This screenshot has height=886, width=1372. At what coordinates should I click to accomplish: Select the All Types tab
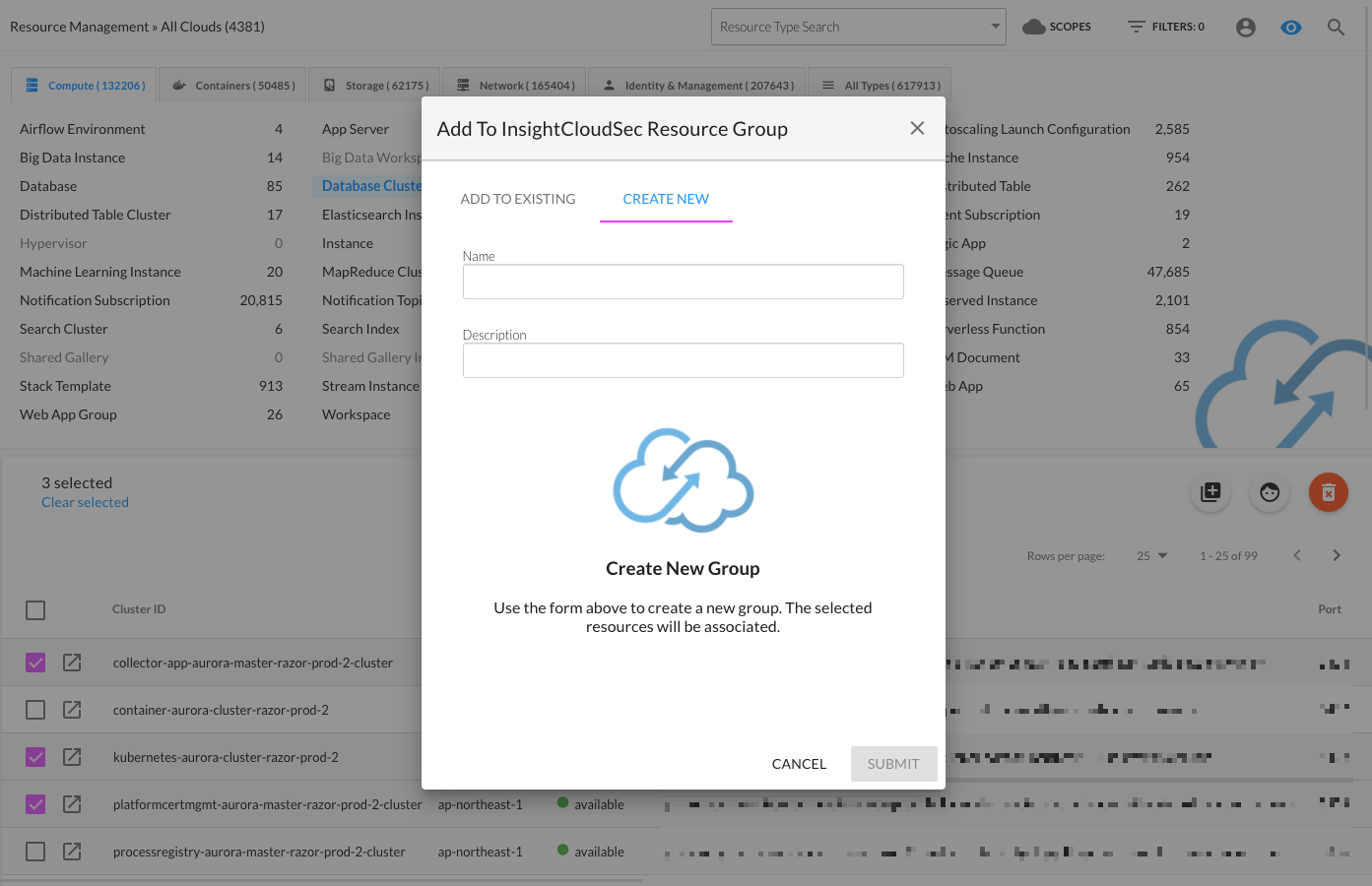pos(881,86)
